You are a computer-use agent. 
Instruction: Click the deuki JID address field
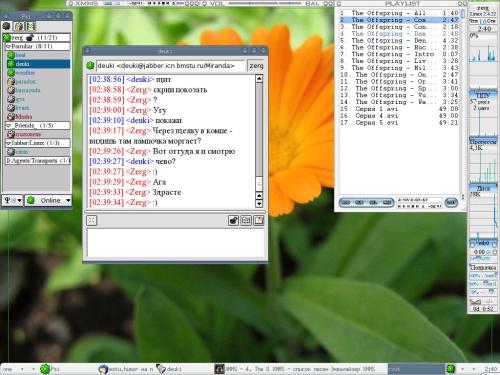[x=170, y=65]
